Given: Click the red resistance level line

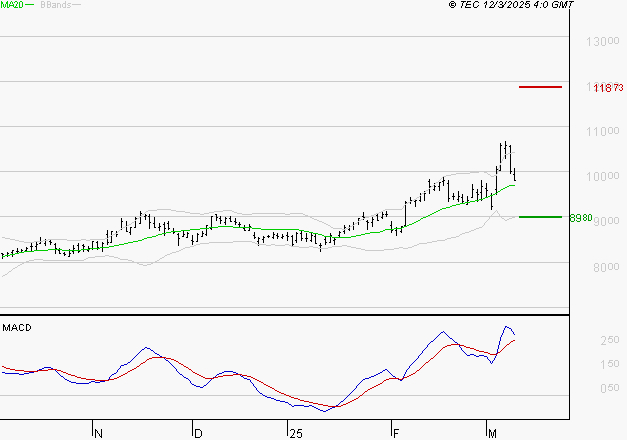Looking at the screenshot, I should 540,87.
